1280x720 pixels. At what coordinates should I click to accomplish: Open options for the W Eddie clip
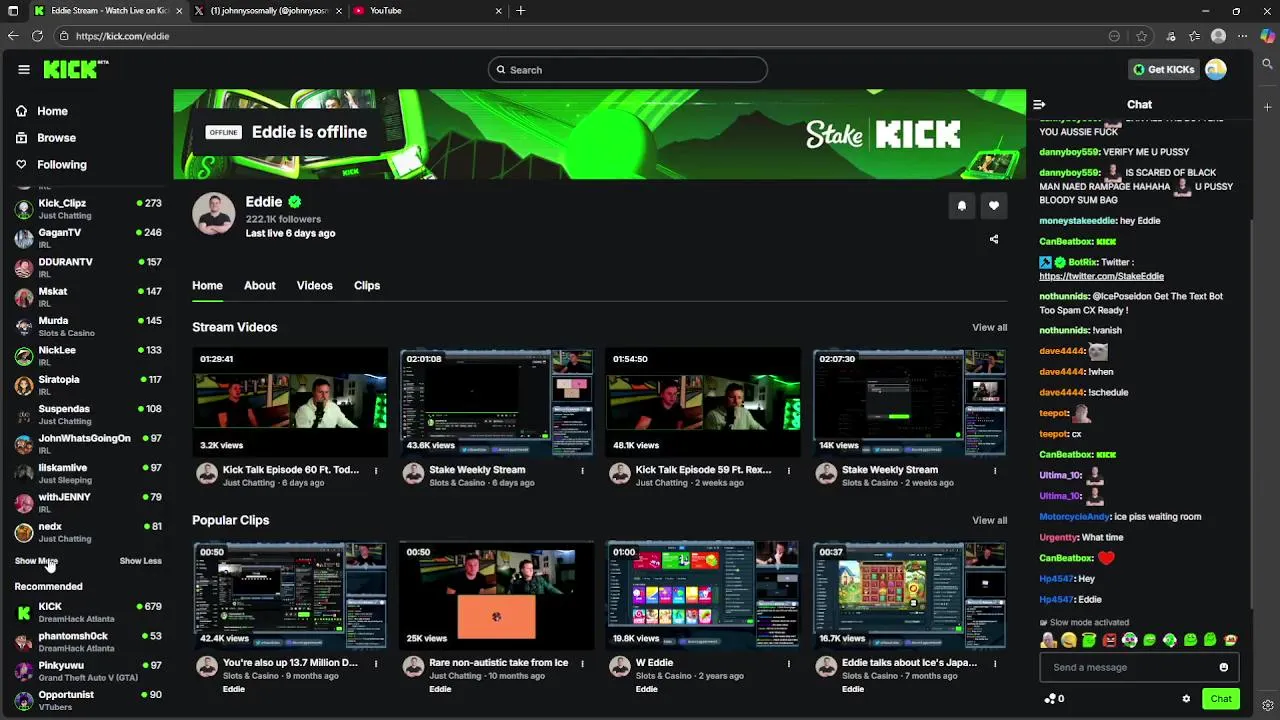coord(789,664)
